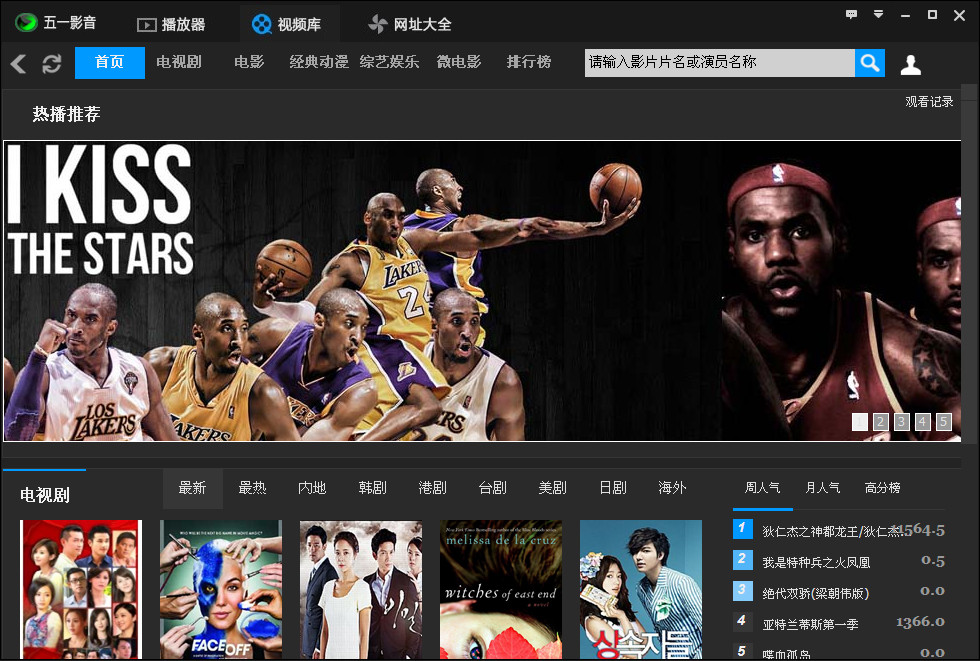Filter TV dramas by 韩剧
The width and height of the screenshot is (980, 661).
point(372,488)
